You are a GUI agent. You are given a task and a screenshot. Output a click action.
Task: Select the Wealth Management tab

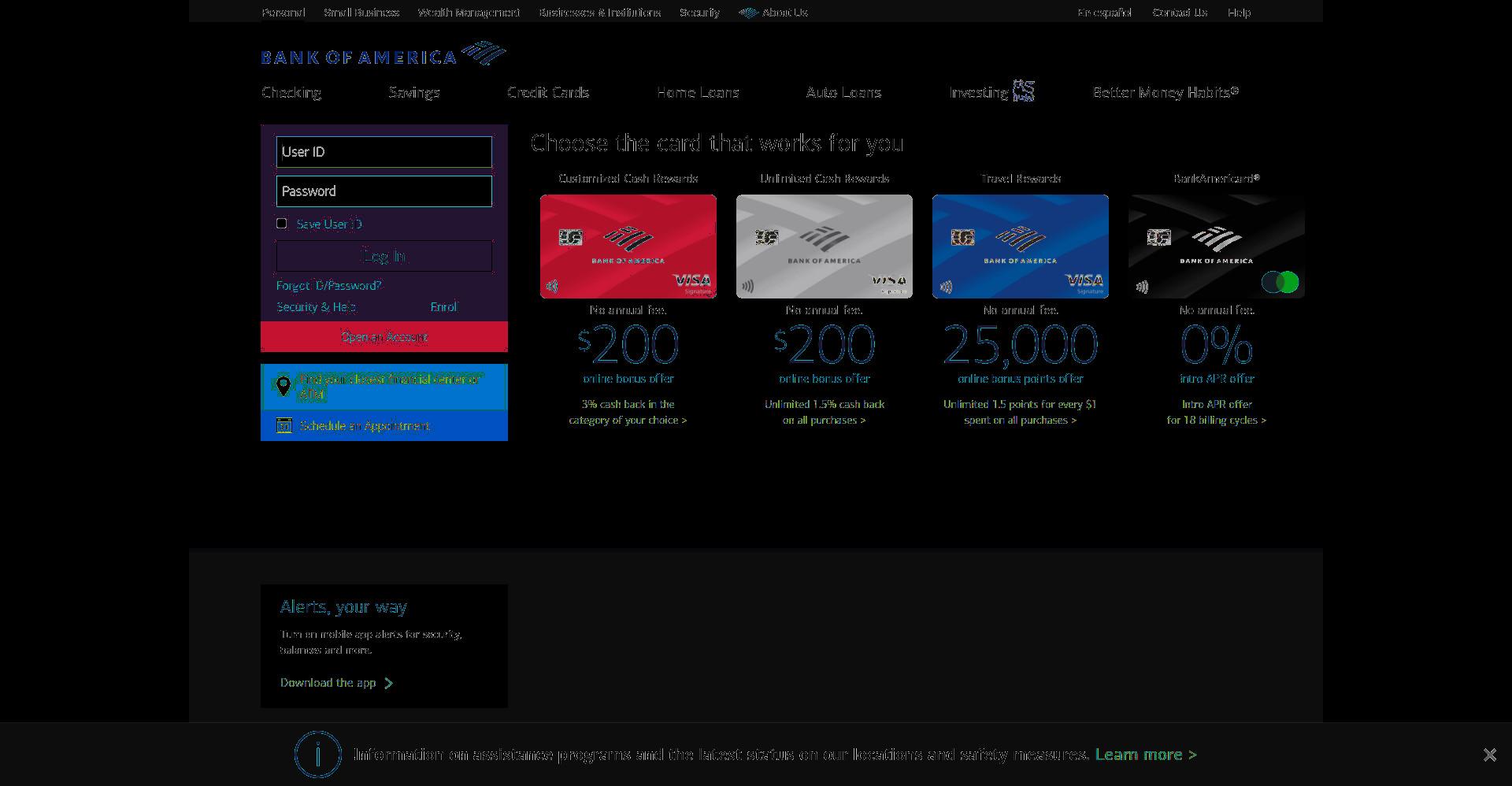pyautogui.click(x=469, y=13)
